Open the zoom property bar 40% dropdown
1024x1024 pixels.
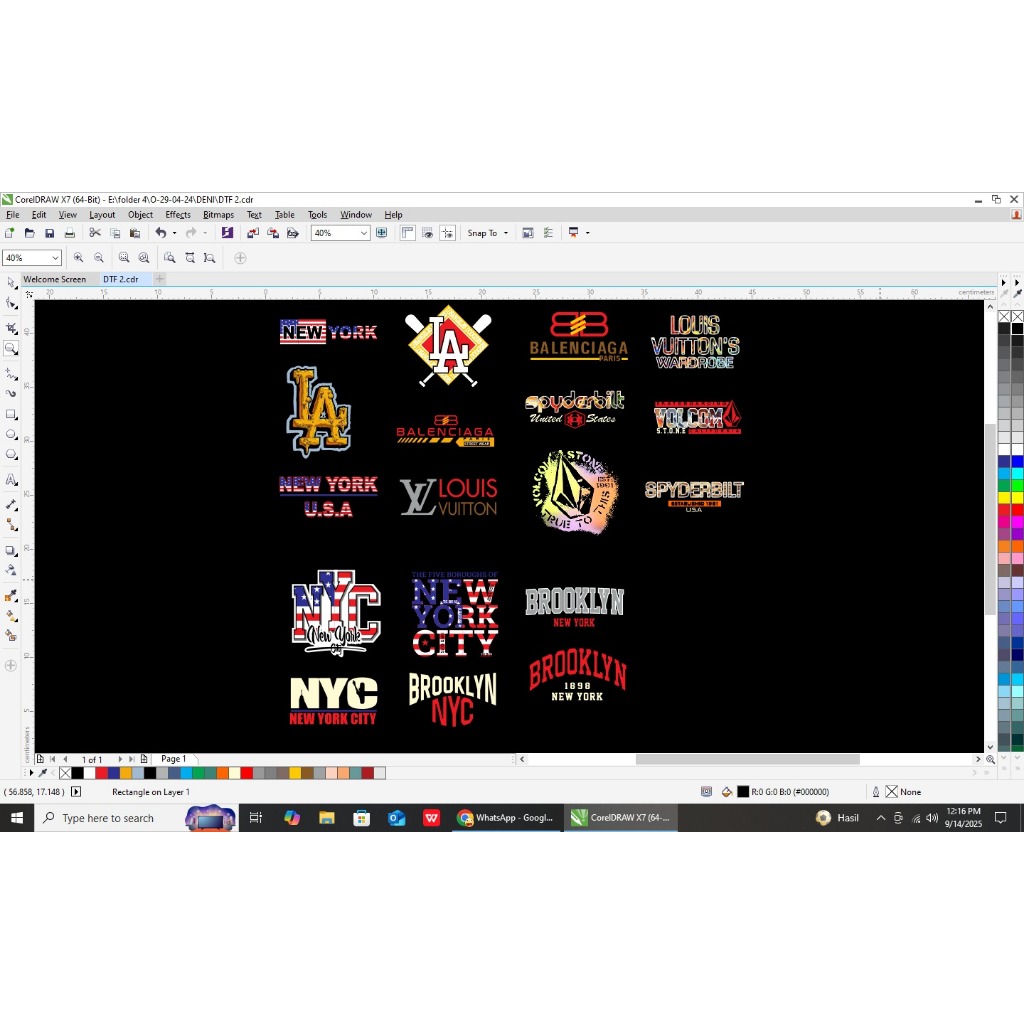56,258
